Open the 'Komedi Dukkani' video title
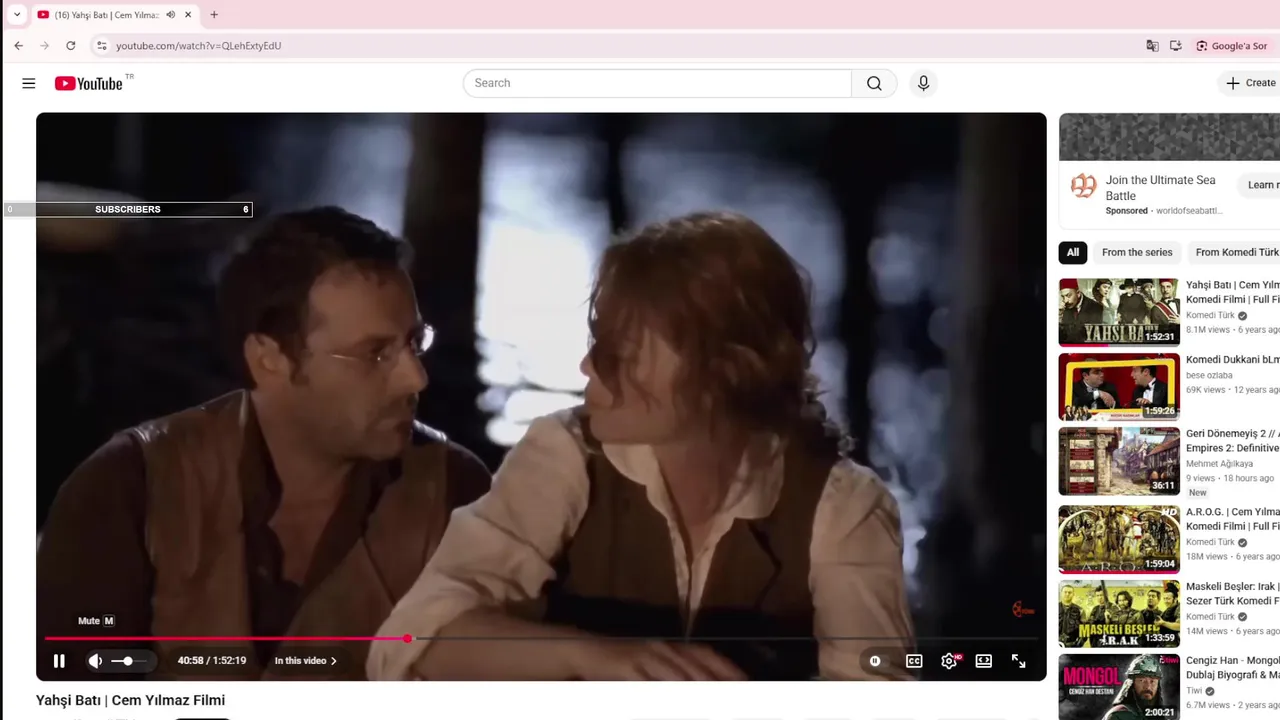Screen dimensions: 1280x720 1233,360
